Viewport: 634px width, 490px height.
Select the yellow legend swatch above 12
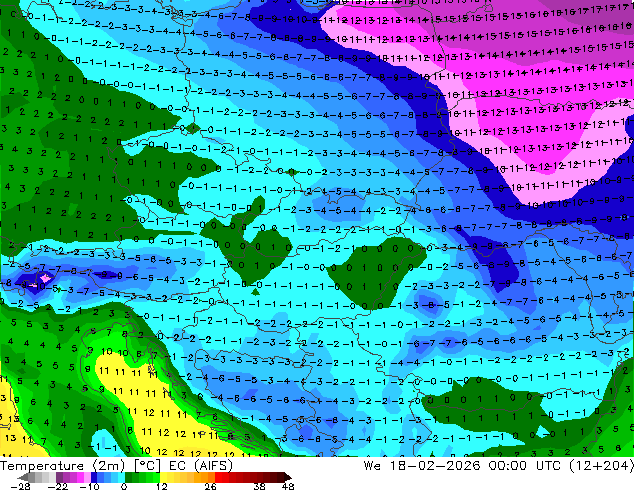(163, 477)
